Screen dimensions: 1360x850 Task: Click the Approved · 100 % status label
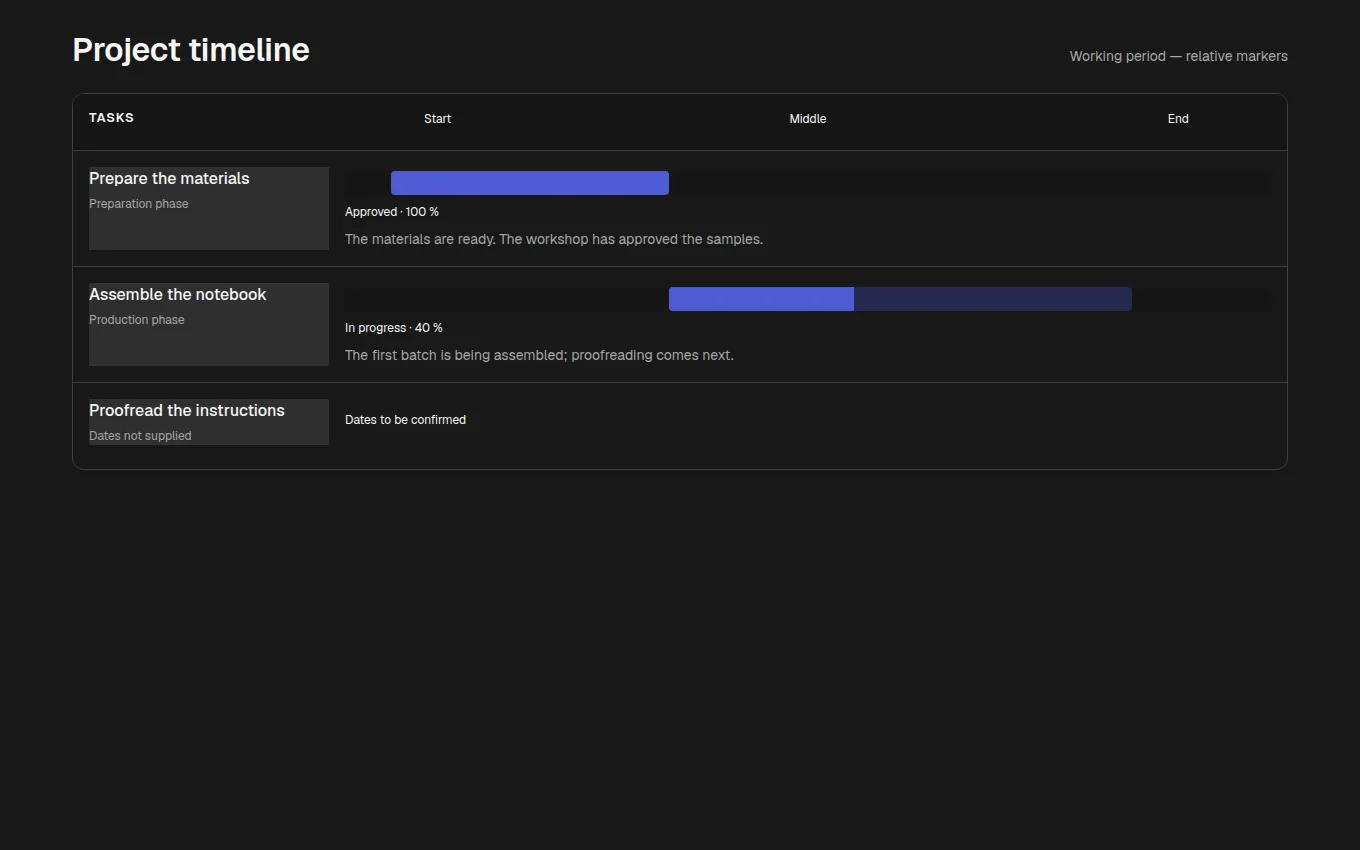[x=392, y=212]
